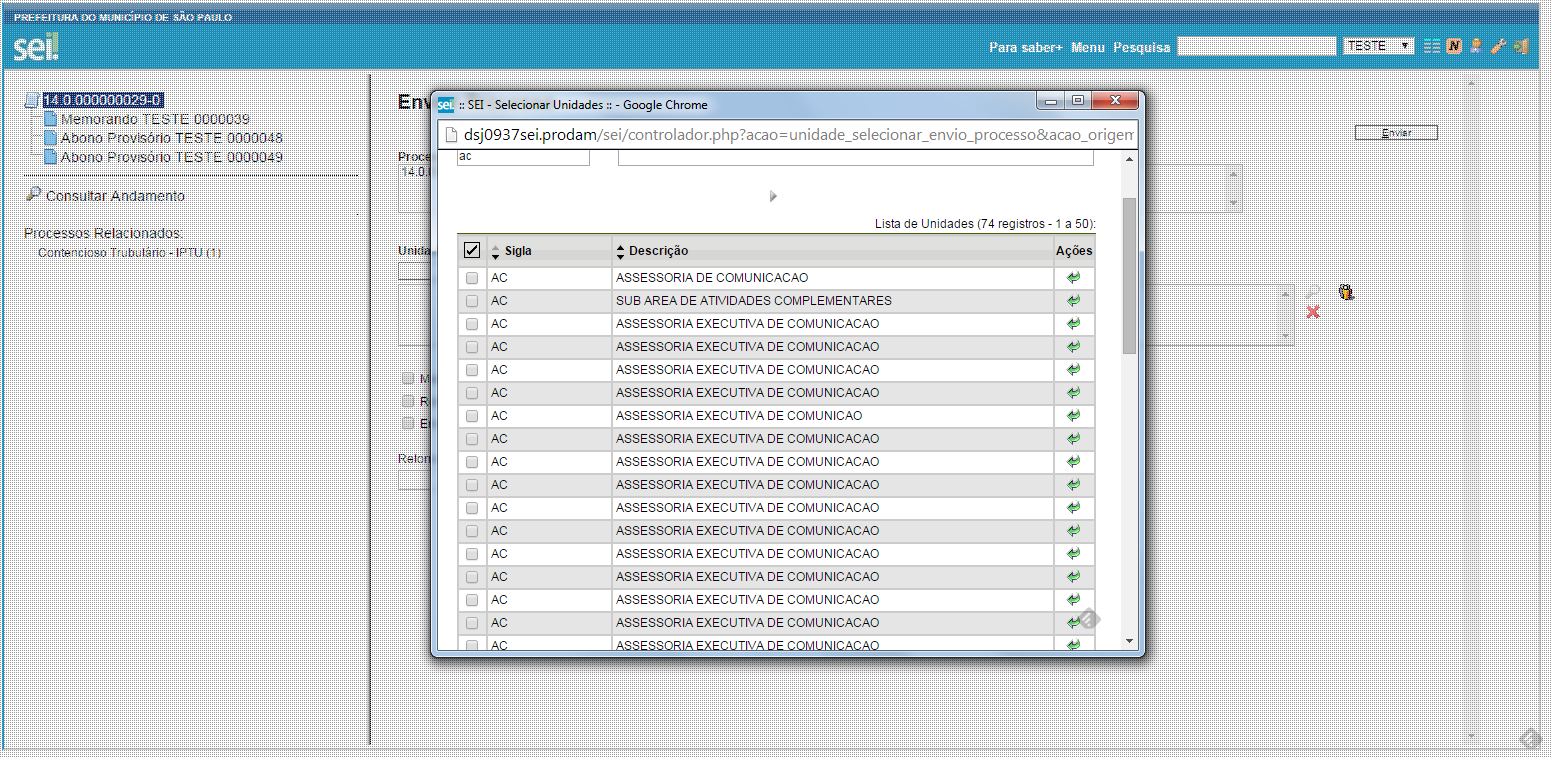Click the Enviar button
Viewport: 1551px width, 758px height.
tap(1396, 132)
